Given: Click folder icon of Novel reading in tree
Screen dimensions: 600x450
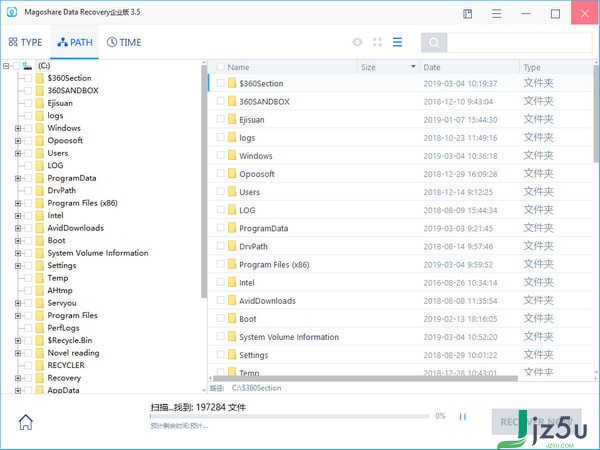Looking at the screenshot, I should pyautogui.click(x=40, y=353).
